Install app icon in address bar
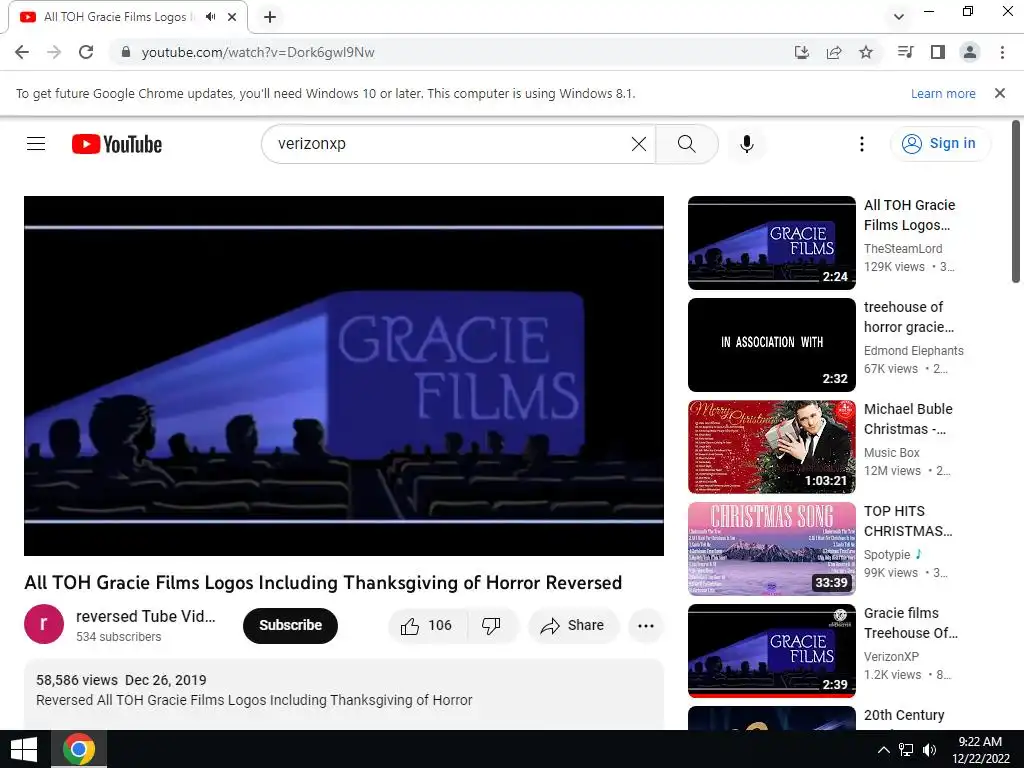Image resolution: width=1024 pixels, height=768 pixels. [x=802, y=52]
